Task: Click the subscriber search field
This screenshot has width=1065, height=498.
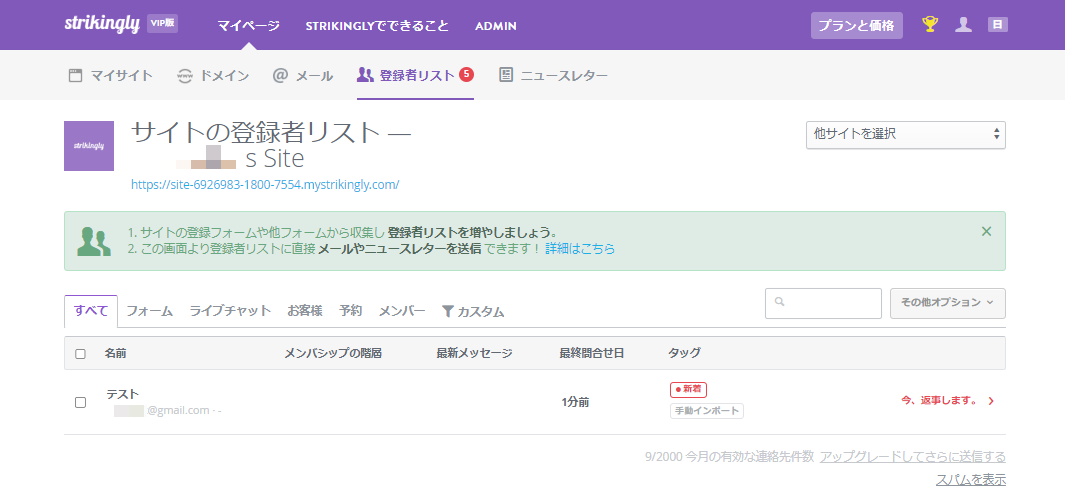Action: click(823, 303)
